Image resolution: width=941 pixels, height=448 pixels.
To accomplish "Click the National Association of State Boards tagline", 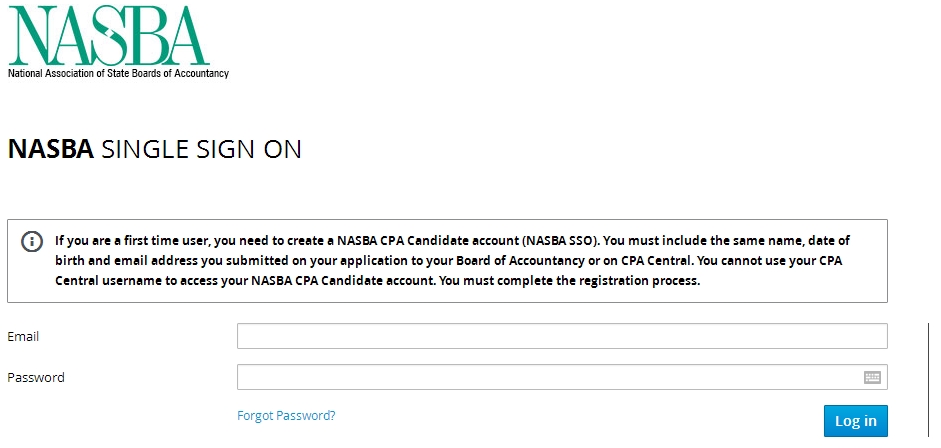I will point(118,73).
